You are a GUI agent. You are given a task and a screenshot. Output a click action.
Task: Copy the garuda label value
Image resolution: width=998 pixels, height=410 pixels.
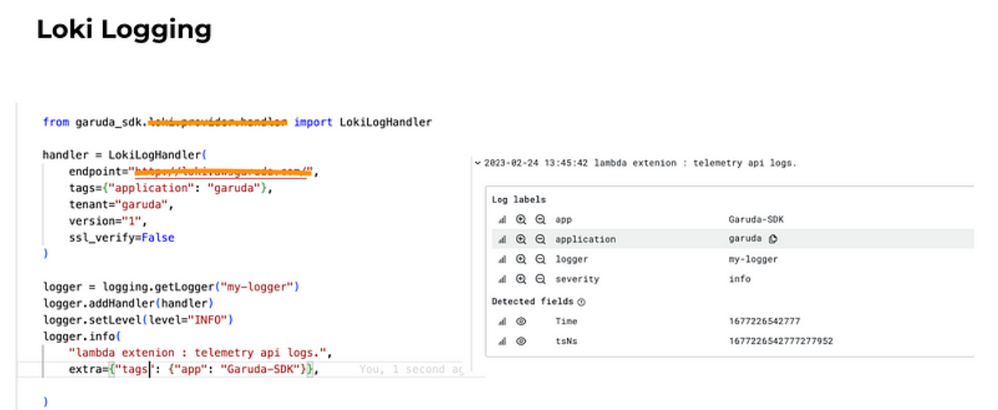point(773,239)
